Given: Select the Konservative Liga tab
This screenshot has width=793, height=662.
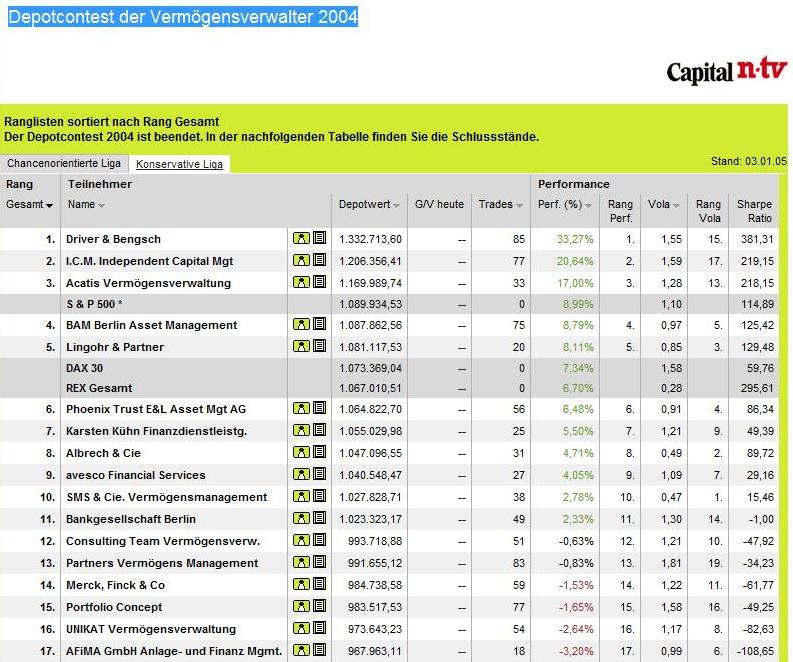Looking at the screenshot, I should click(180, 164).
